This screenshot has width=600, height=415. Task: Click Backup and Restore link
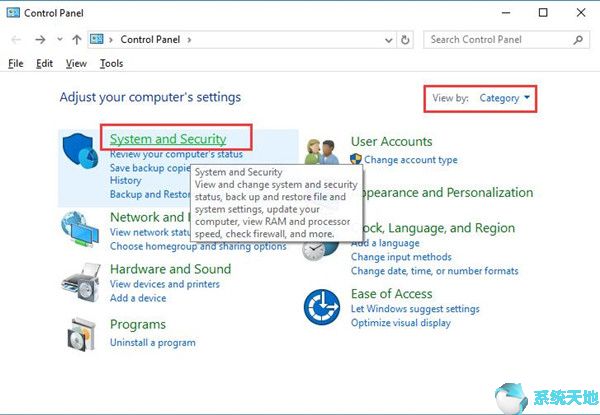(x=150, y=194)
